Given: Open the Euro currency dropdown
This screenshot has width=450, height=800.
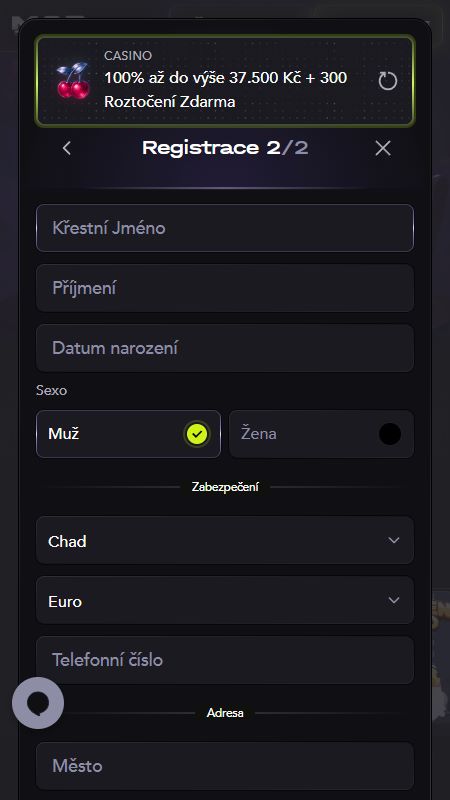Looking at the screenshot, I should (225, 601).
